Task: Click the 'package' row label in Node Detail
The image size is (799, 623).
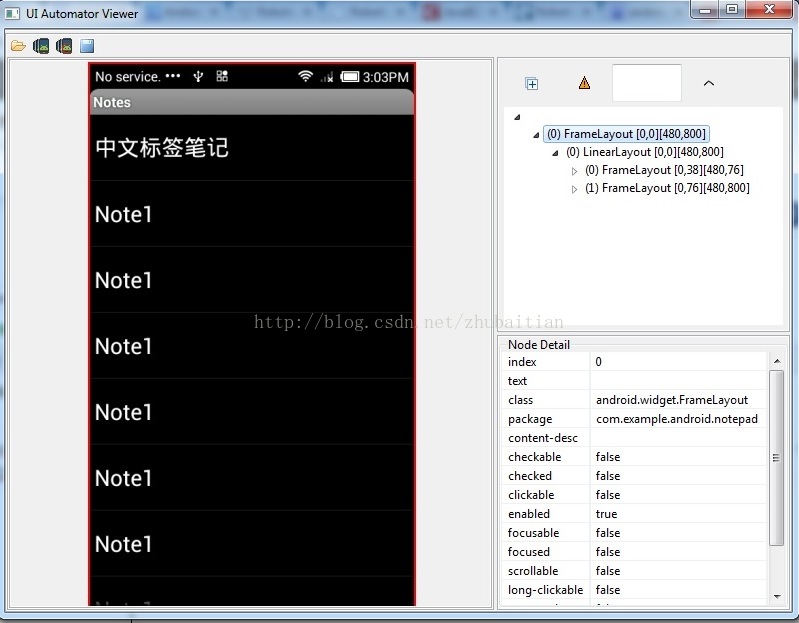Action: click(x=530, y=419)
